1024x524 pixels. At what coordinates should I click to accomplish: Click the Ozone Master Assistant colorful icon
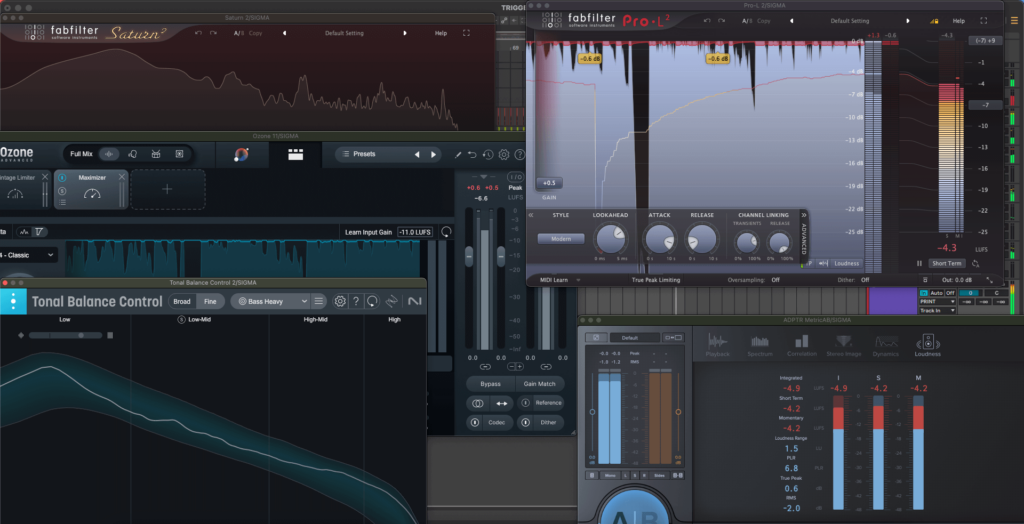(241, 155)
